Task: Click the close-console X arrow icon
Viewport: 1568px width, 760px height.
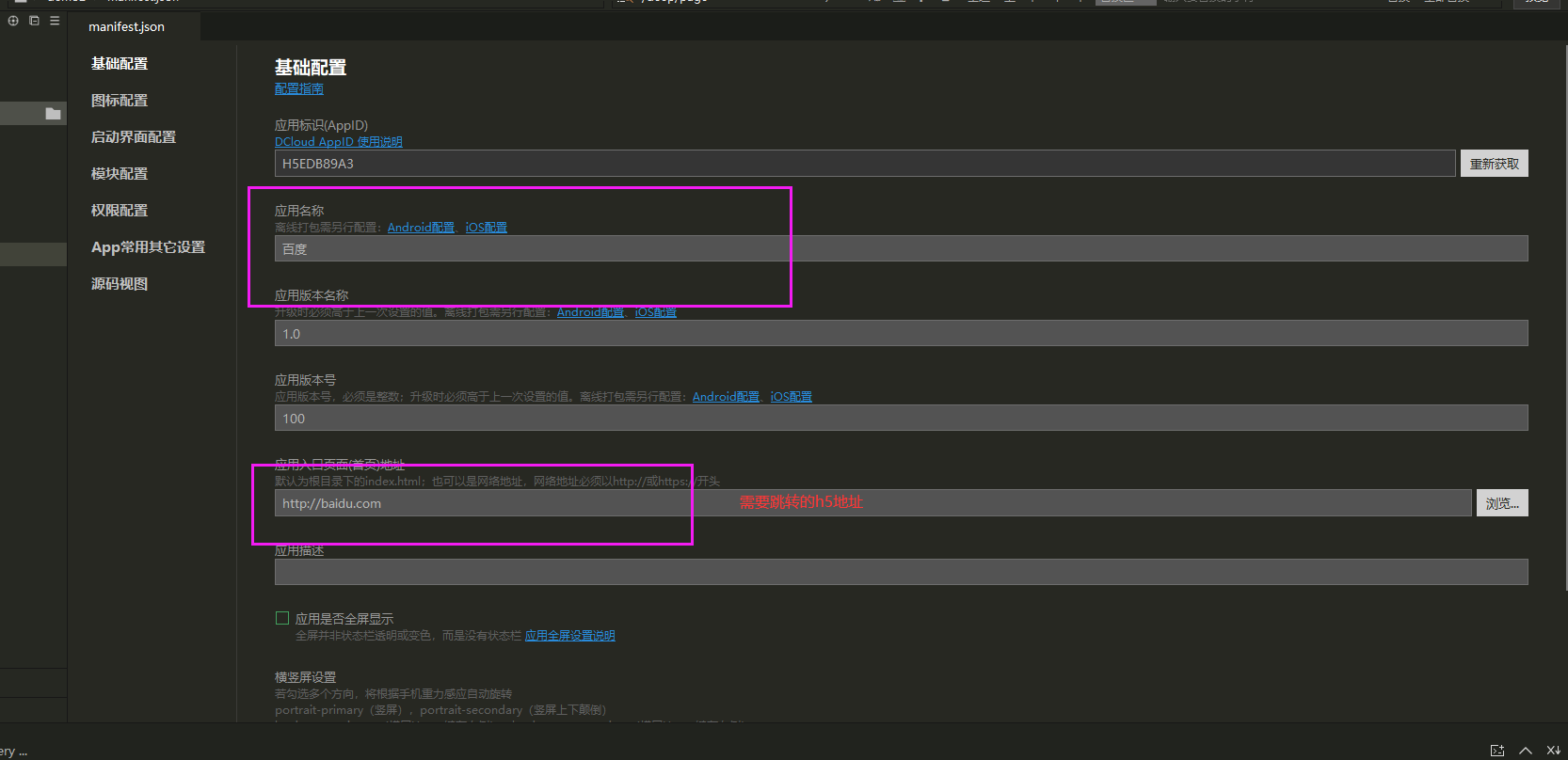Action: [x=1554, y=751]
